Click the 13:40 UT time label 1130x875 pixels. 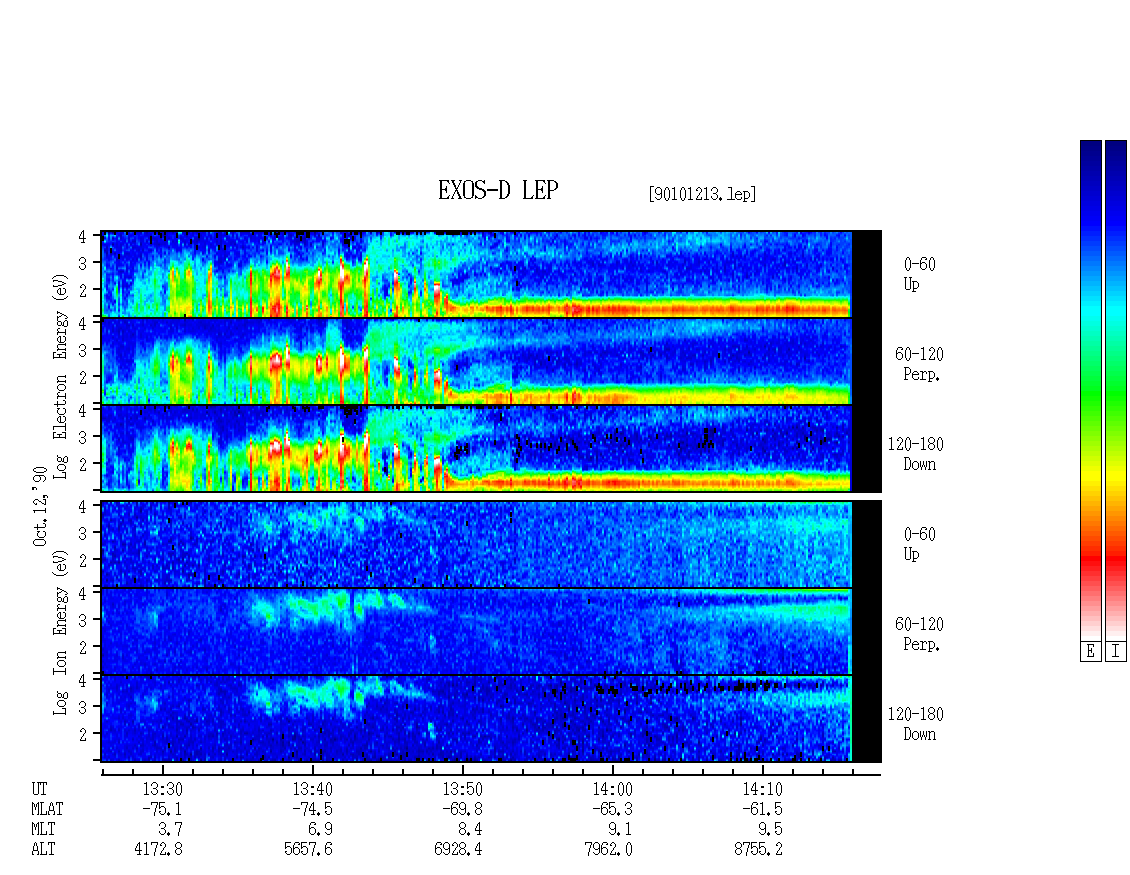312,789
